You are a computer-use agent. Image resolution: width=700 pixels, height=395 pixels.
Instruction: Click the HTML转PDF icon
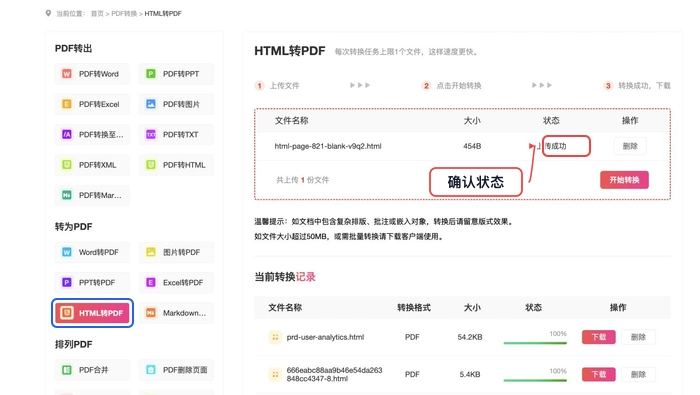click(67, 313)
